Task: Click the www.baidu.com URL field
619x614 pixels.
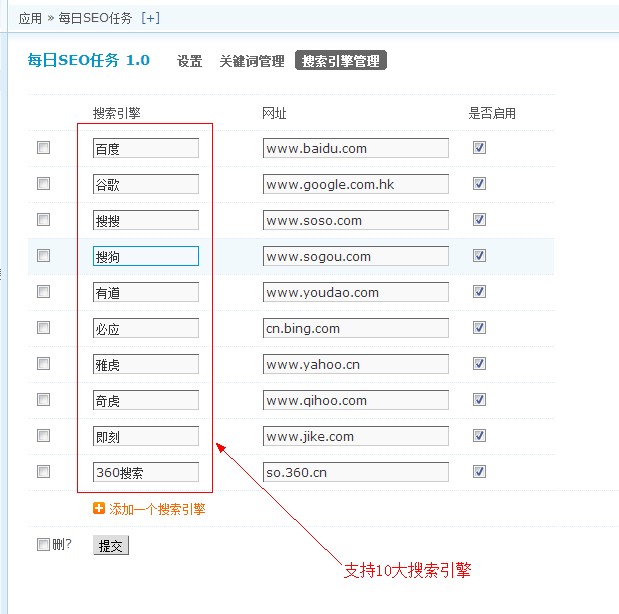Action: click(x=356, y=148)
